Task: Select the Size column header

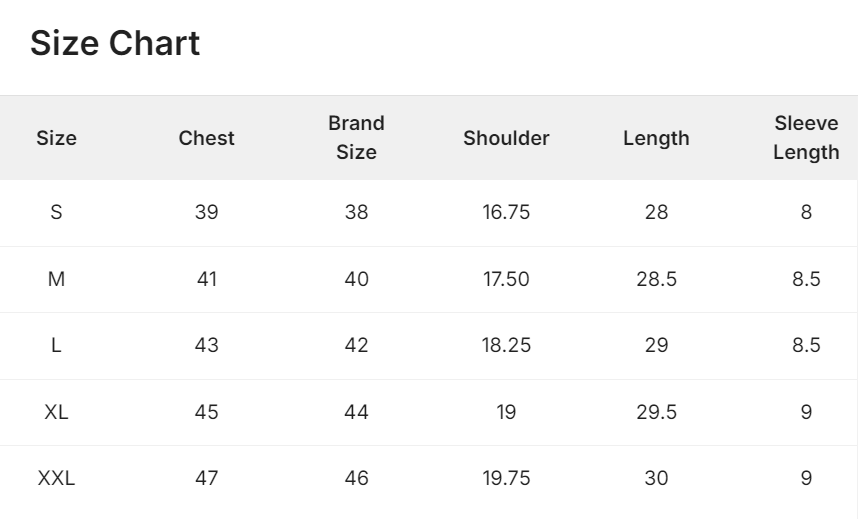Action: pos(56,138)
